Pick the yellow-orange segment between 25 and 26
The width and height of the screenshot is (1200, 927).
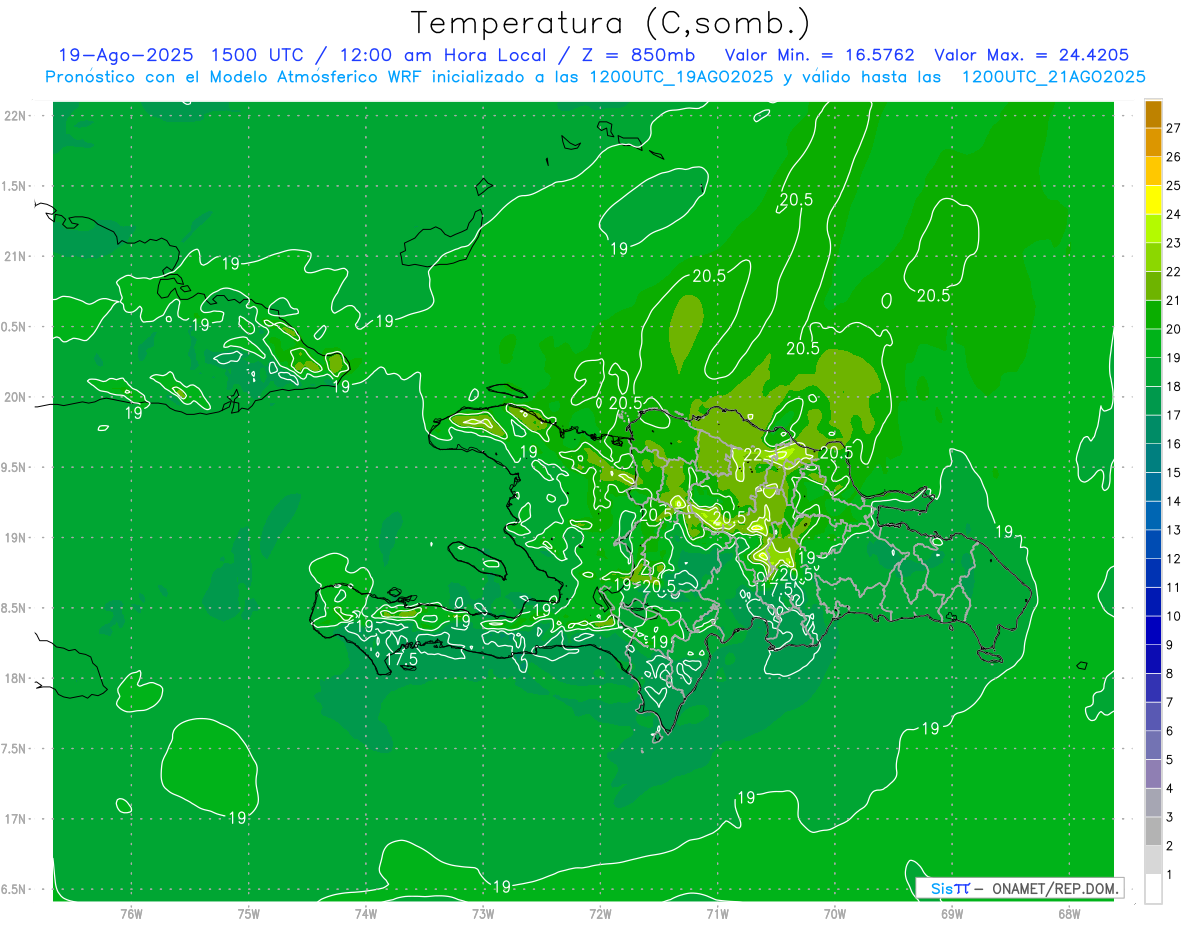[x=1153, y=171]
